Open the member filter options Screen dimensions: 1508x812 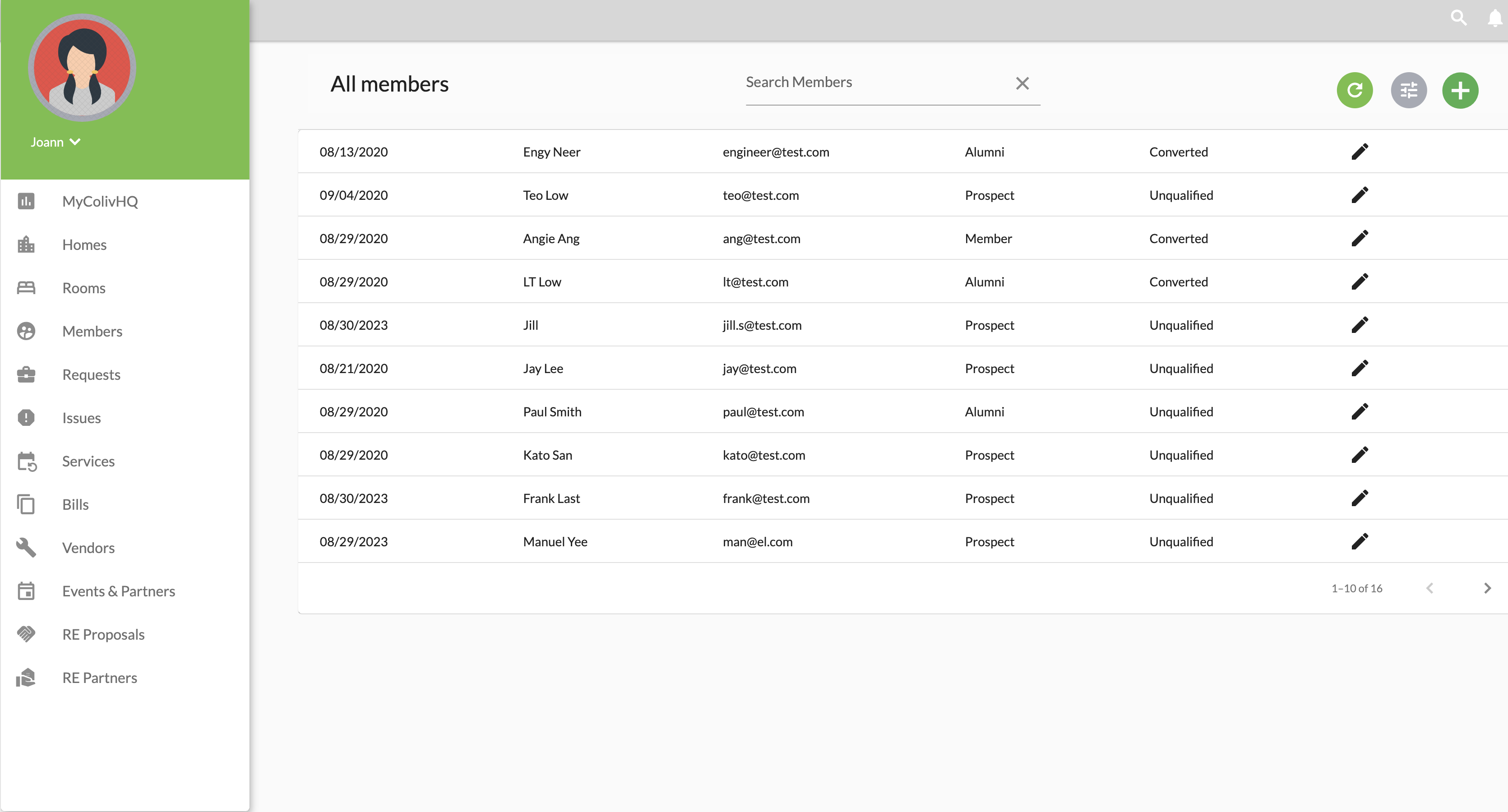coord(1408,90)
